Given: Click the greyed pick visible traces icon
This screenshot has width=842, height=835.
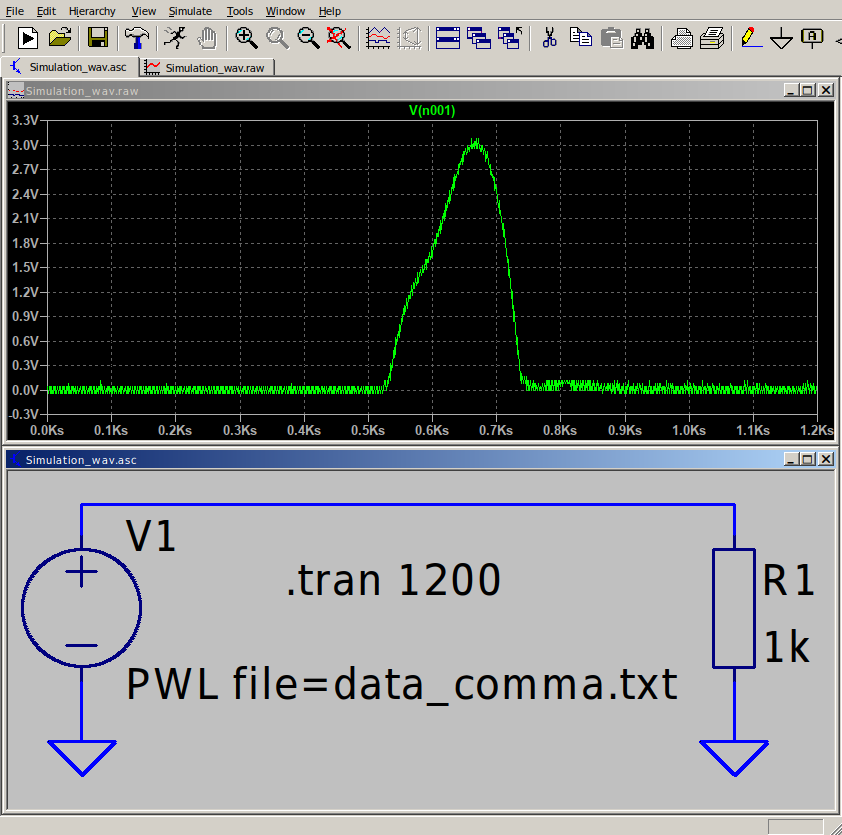Looking at the screenshot, I should click(410, 38).
